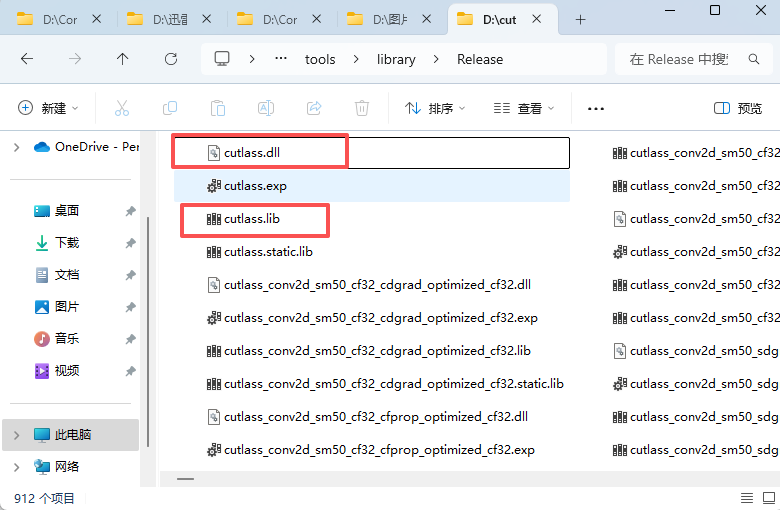Switch to details view in status bar

coord(746,498)
